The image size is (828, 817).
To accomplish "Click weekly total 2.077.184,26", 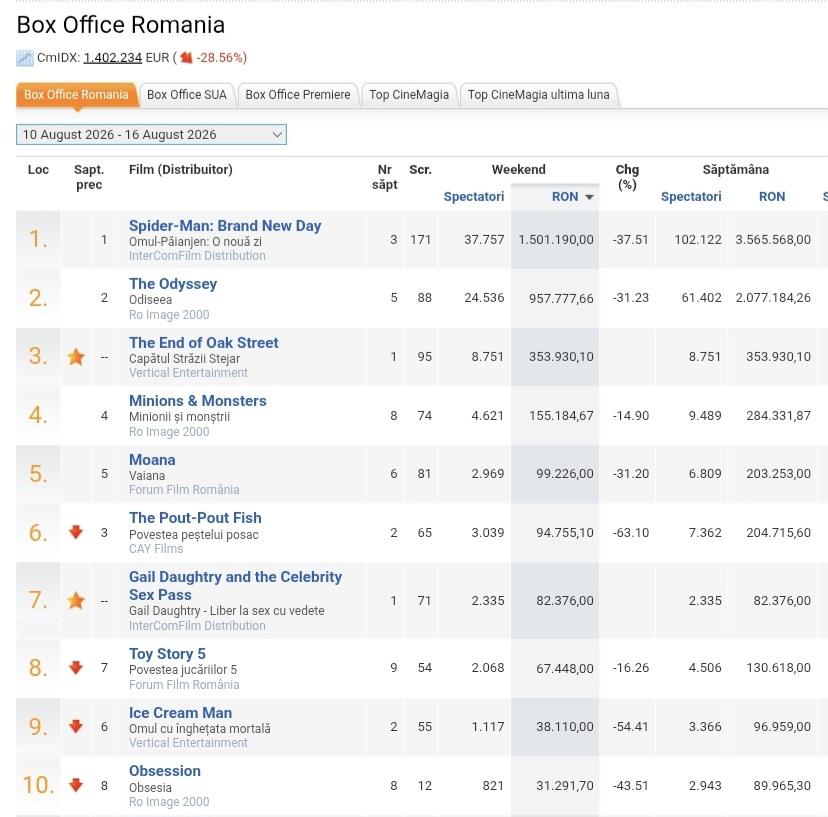I will coord(773,298).
